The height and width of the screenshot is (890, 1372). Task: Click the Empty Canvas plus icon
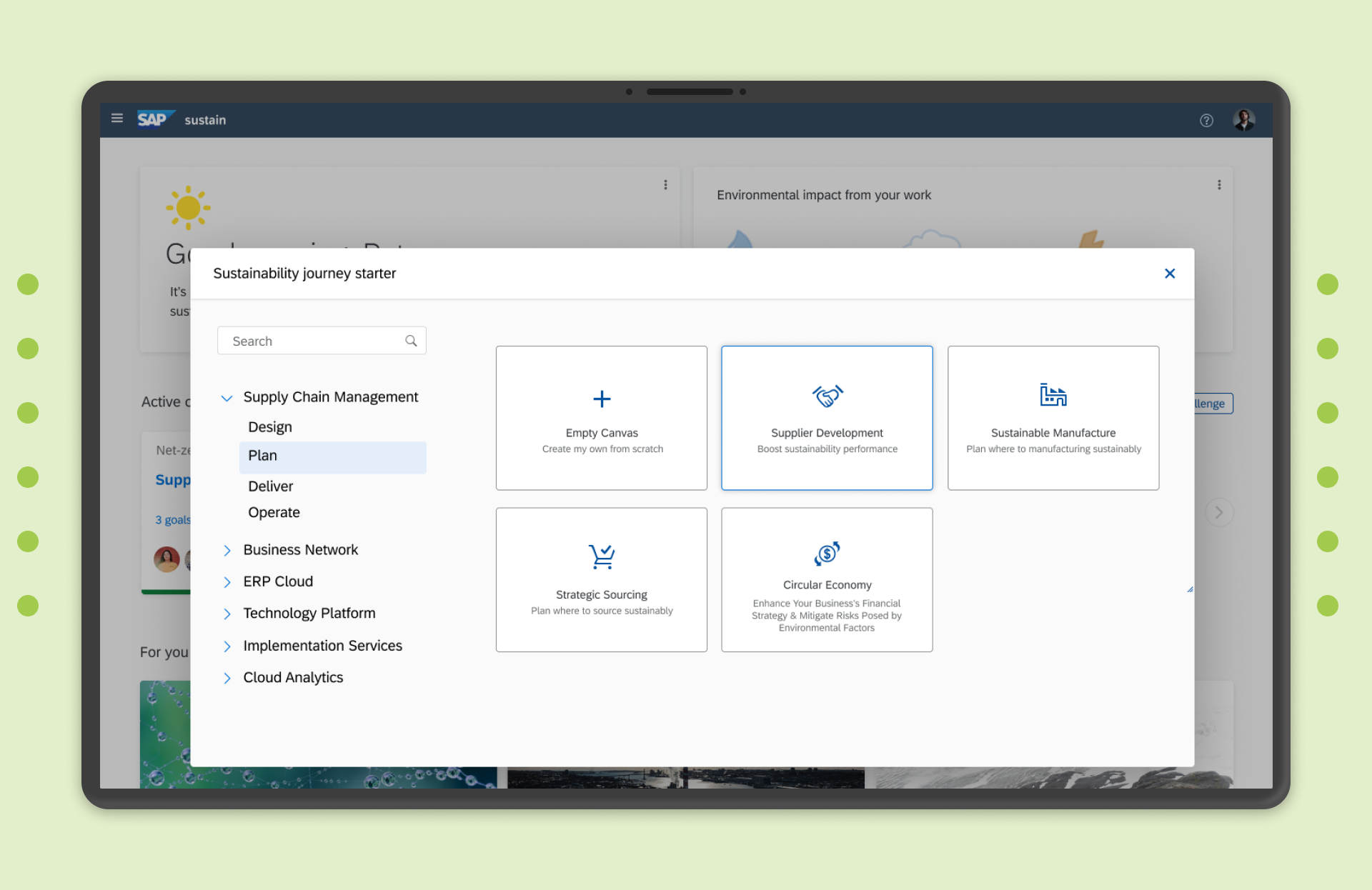[x=602, y=399]
